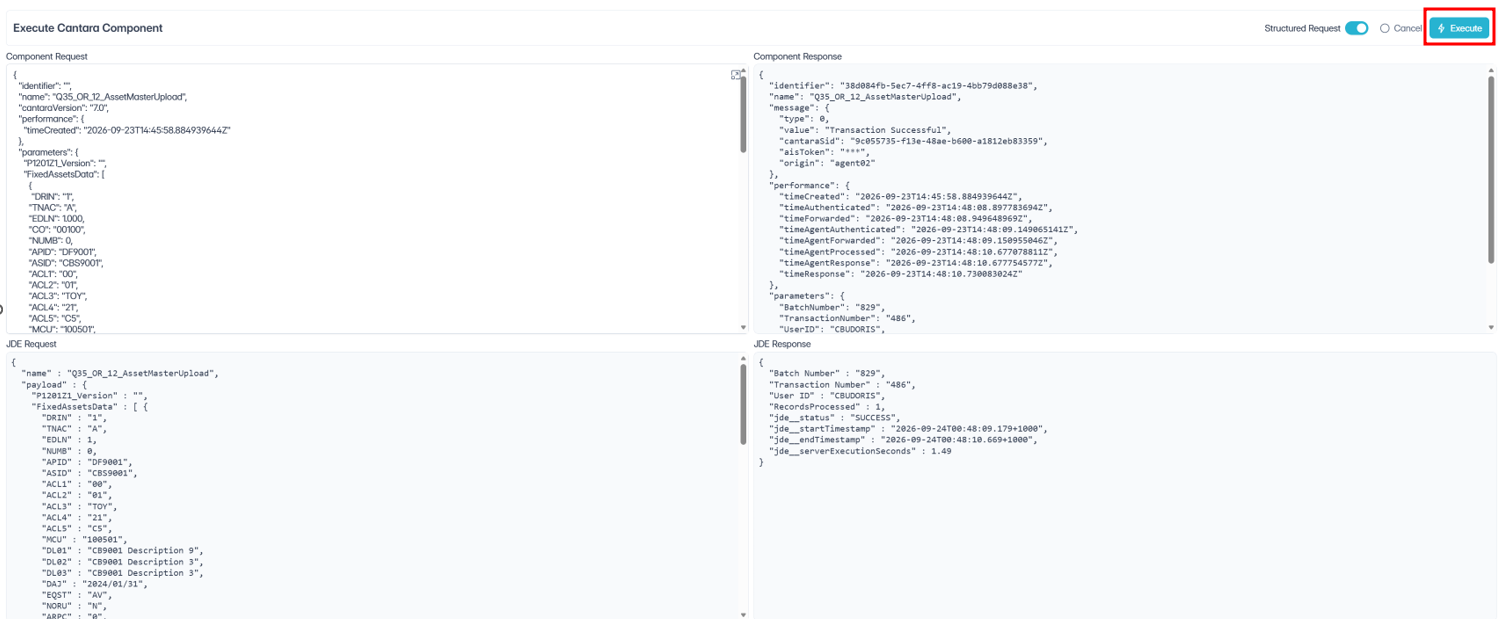Click the "EQST": "AV" line
The height and width of the screenshot is (619, 1500).
(x=77, y=594)
